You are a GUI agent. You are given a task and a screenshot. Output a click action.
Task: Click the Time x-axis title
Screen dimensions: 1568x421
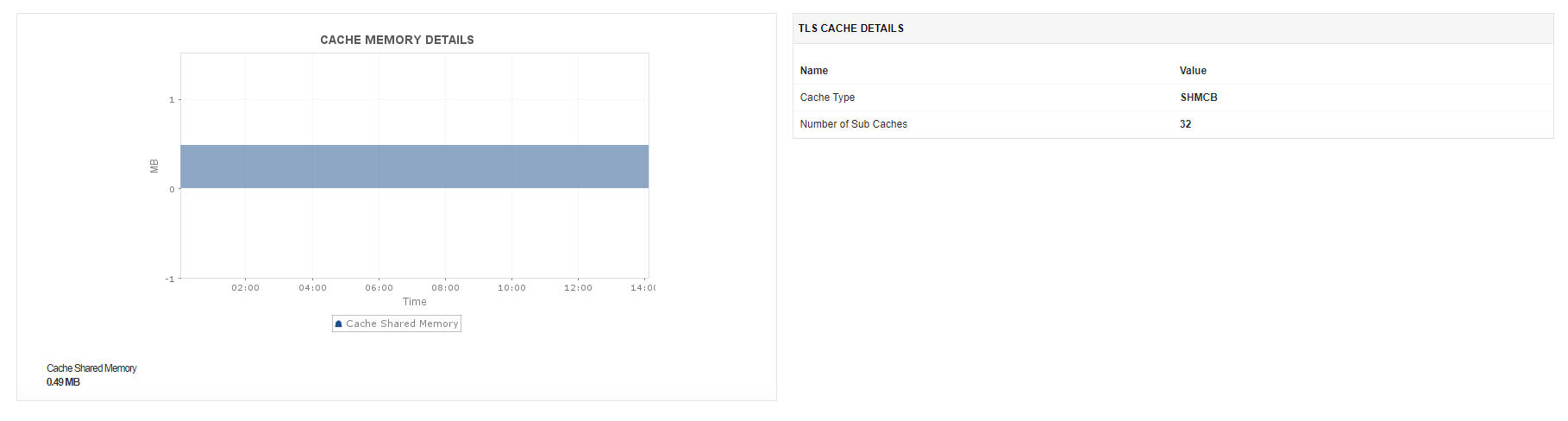pyautogui.click(x=414, y=302)
